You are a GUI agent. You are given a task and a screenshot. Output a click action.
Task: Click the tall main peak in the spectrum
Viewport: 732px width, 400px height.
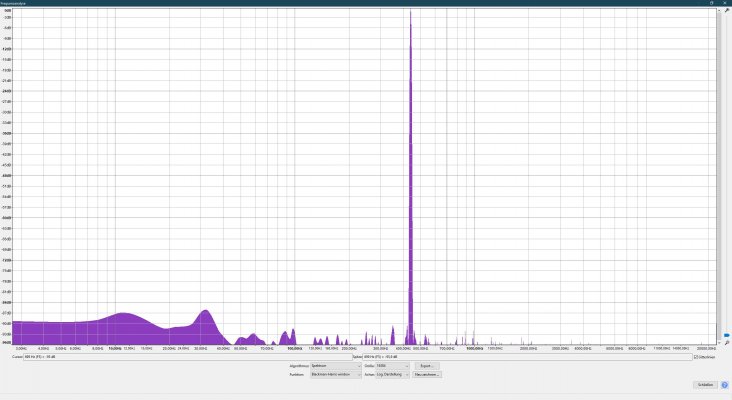(411, 176)
